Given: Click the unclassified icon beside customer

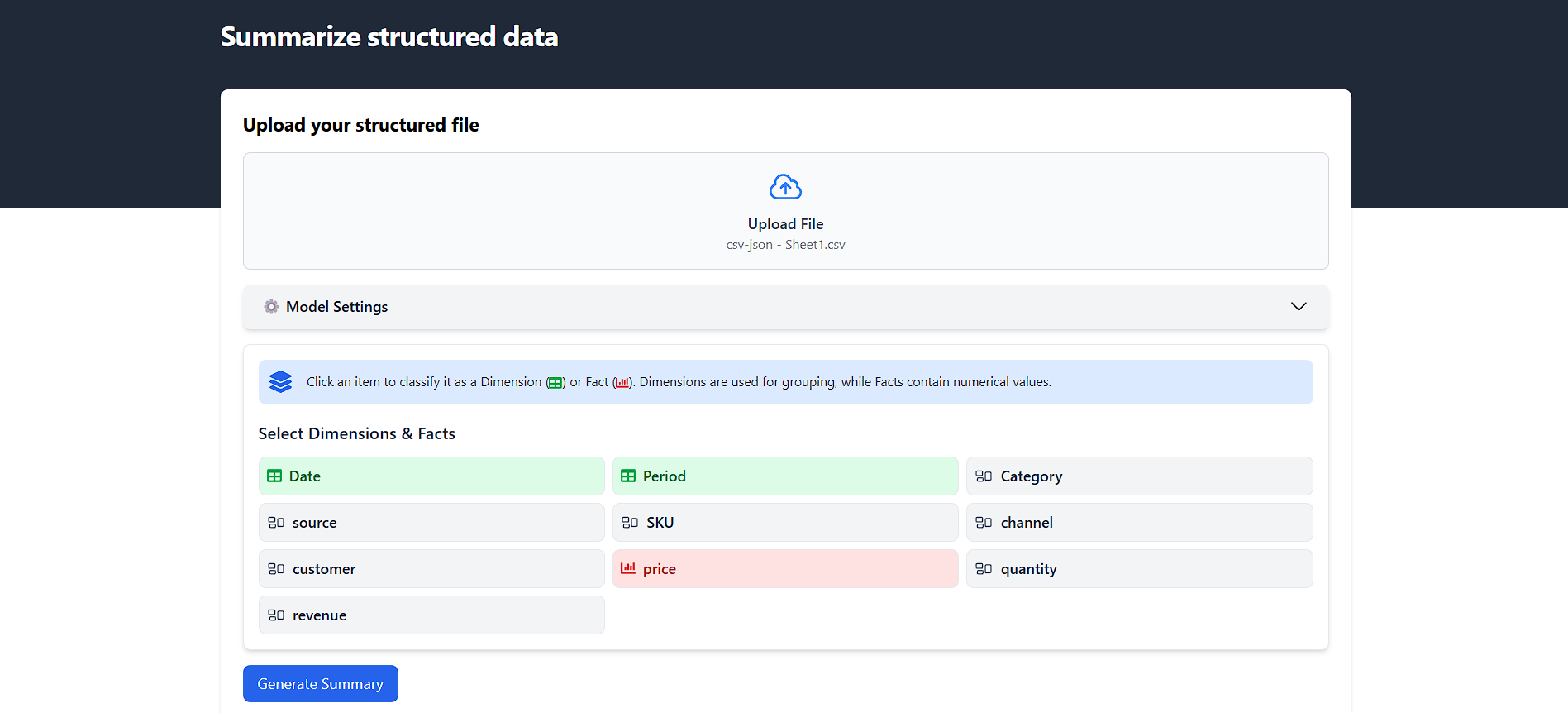Looking at the screenshot, I should (x=276, y=569).
